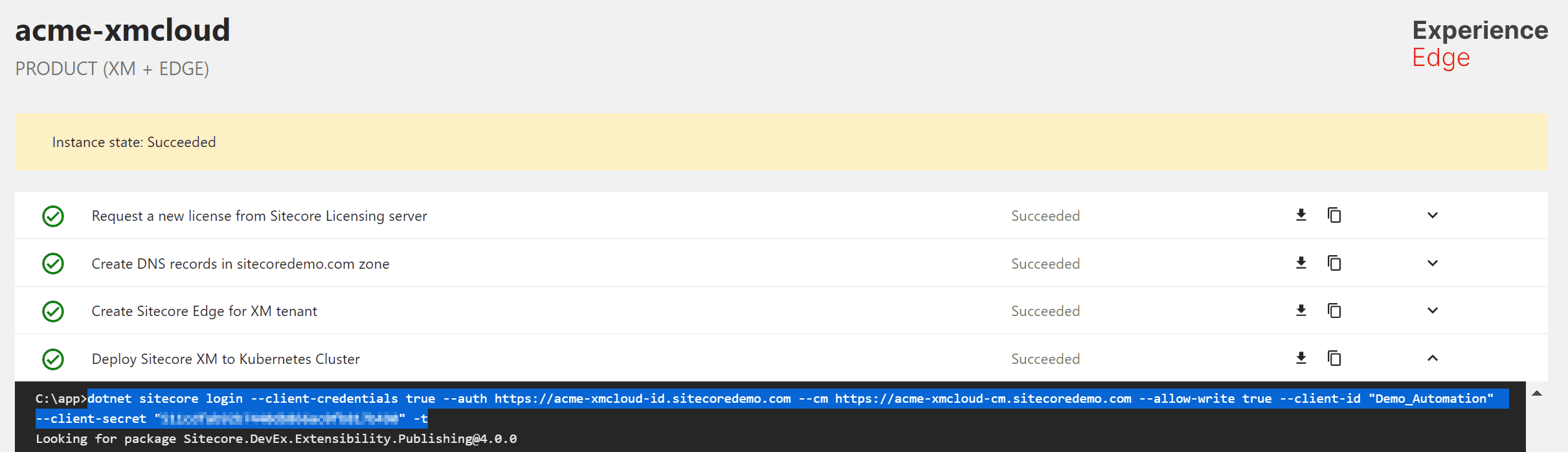Download log for Request a new license step
Viewport: 1568px width, 452px height.
(1301, 215)
